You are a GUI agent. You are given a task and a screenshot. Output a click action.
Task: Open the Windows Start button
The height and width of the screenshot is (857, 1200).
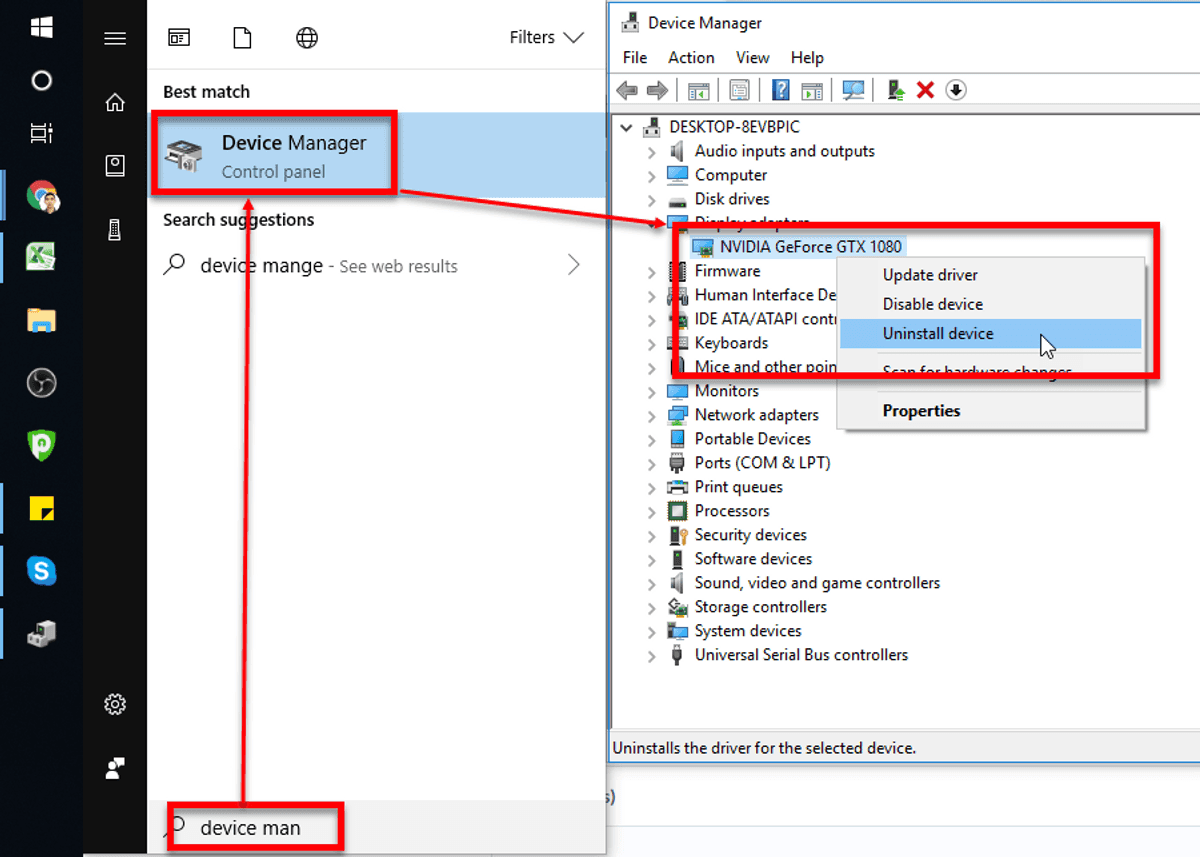(41, 27)
